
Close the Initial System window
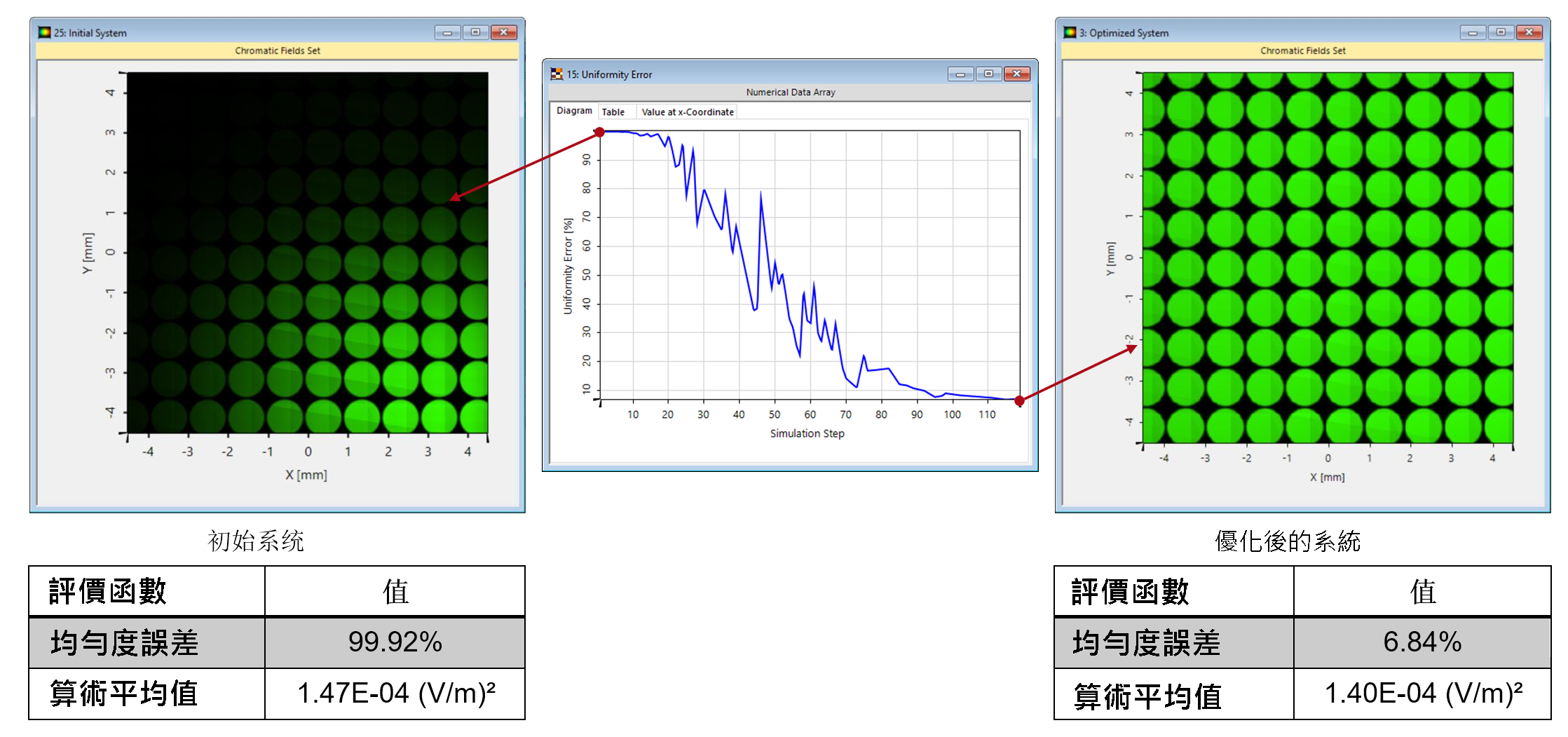tap(503, 32)
